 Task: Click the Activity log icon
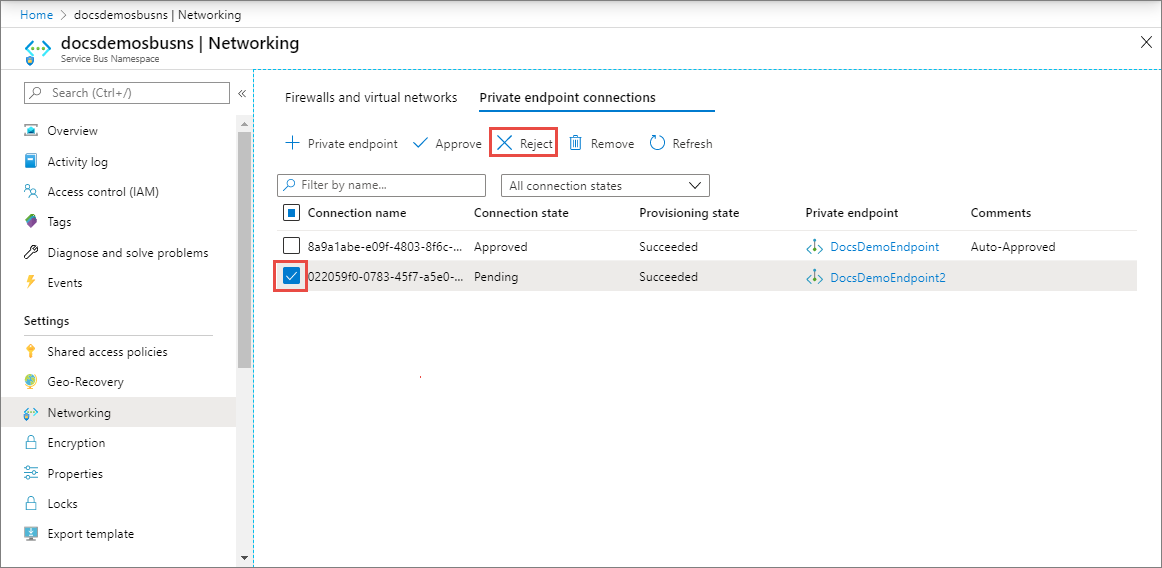click(30, 161)
